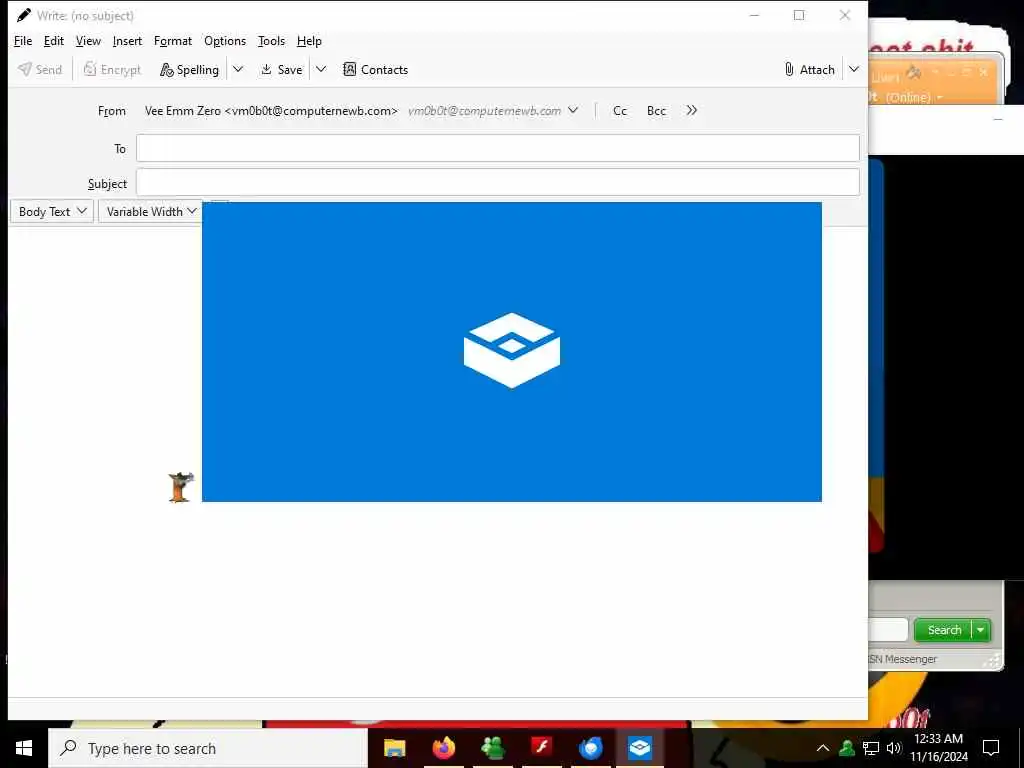Show hidden system tray icons
The width and height of the screenshot is (1024, 768).
[823, 748]
